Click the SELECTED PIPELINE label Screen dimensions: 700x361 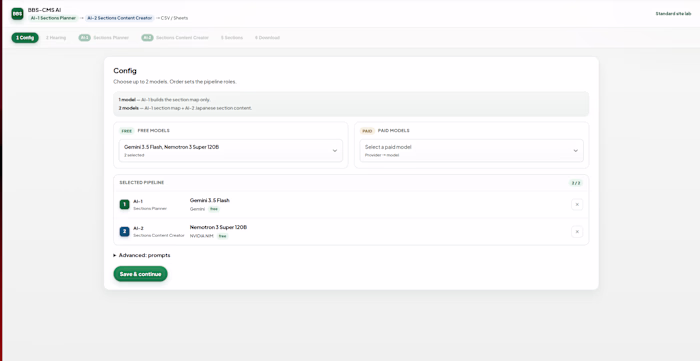[142, 183]
